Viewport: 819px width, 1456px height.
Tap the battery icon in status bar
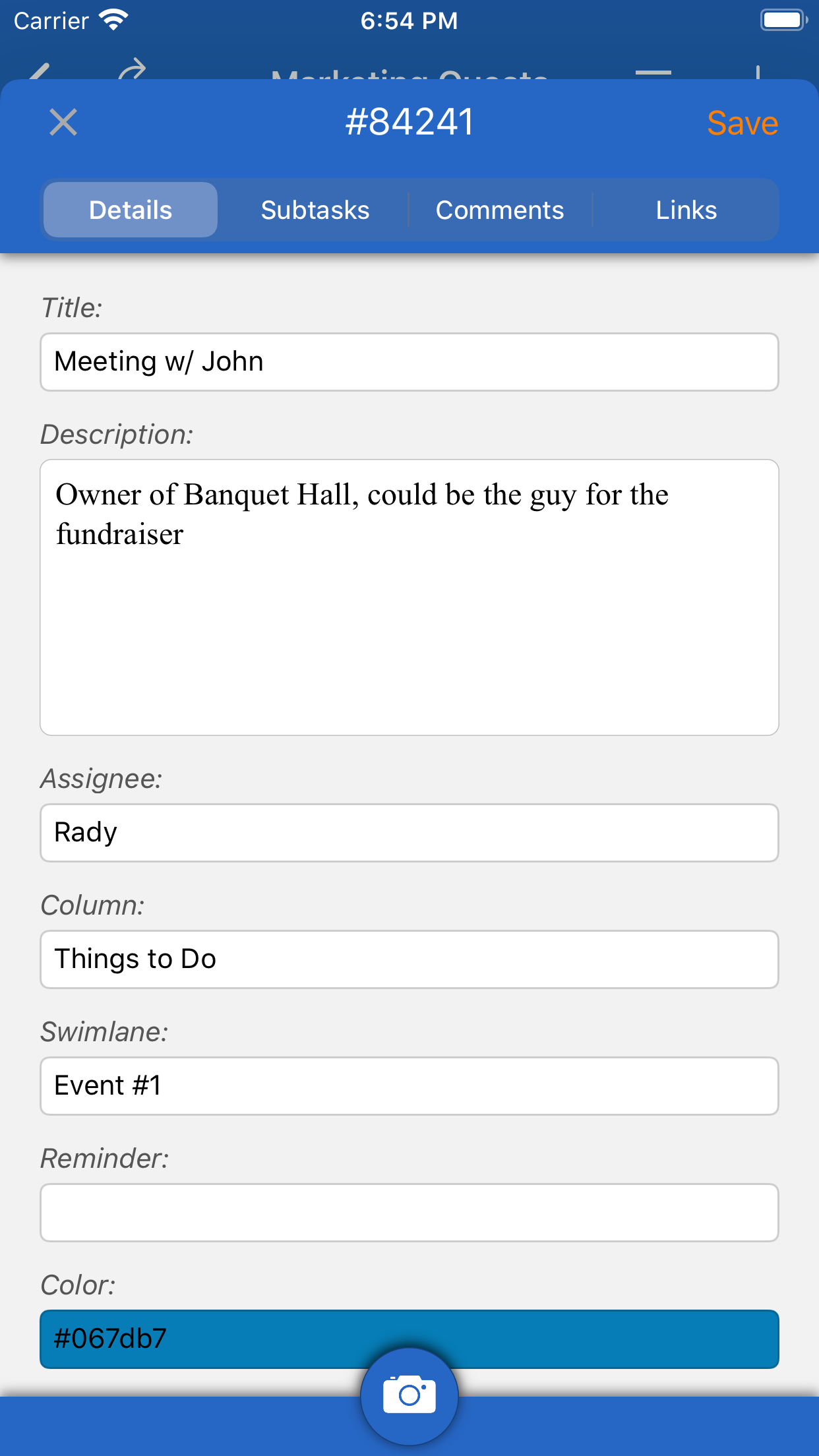783,20
